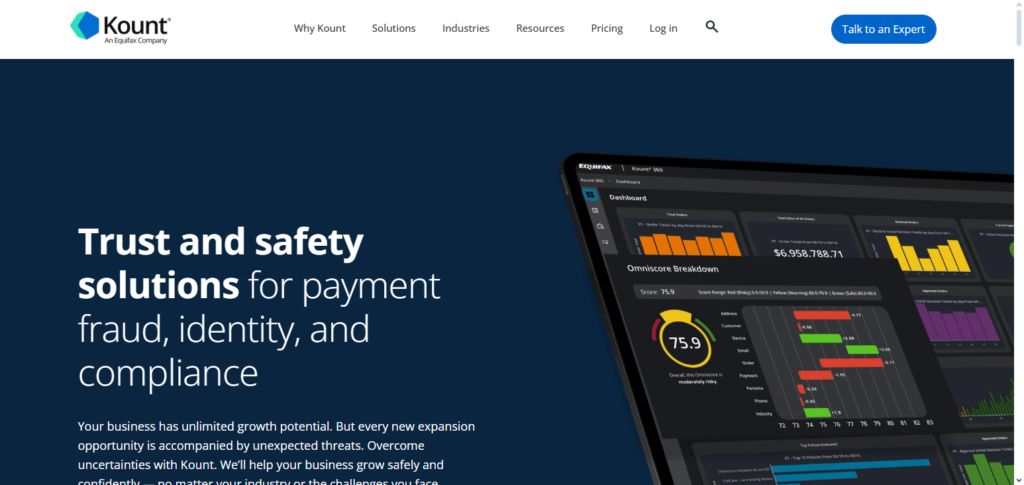Click the "$6,958,788.71" order value
1024x485 pixels.
tap(808, 254)
